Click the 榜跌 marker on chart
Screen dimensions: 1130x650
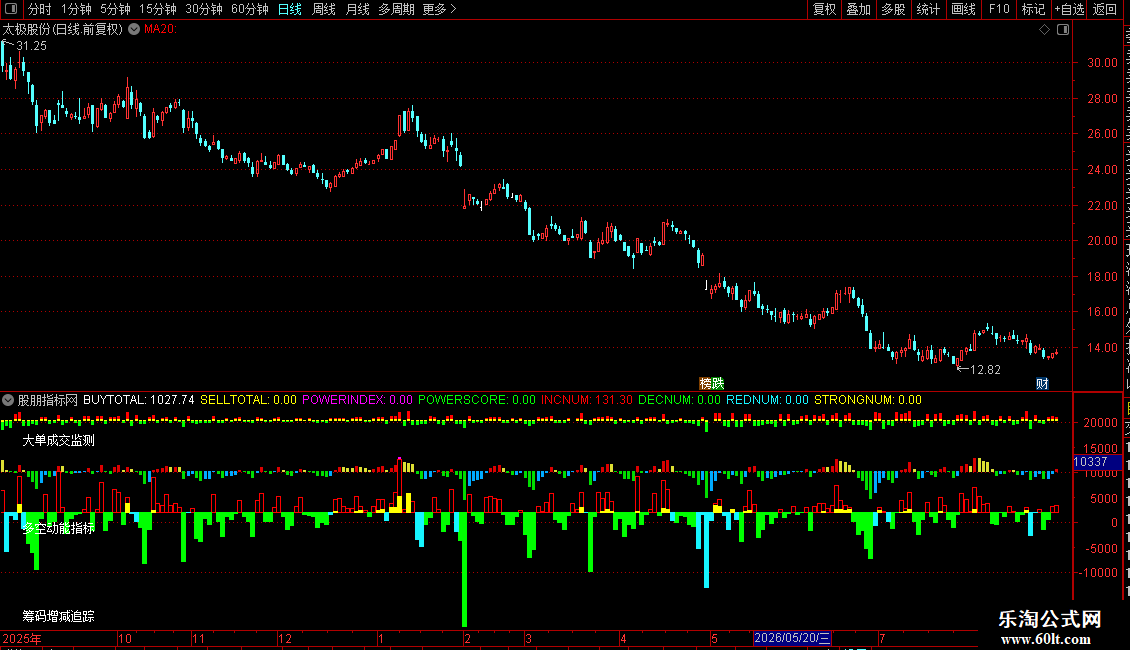711,383
